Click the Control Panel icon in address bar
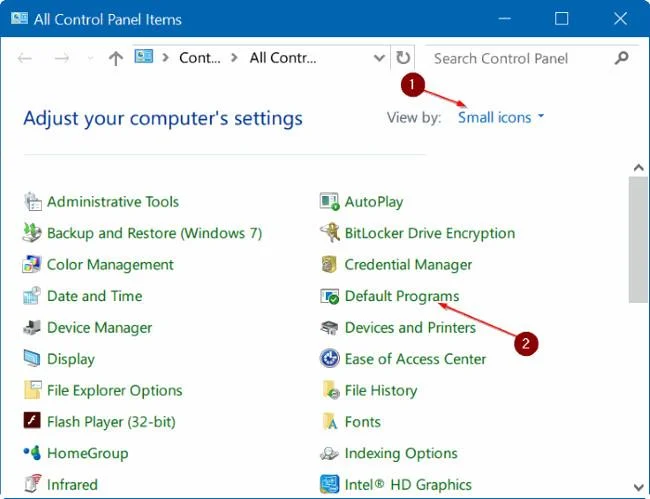This screenshot has width=650, height=499. click(144, 57)
